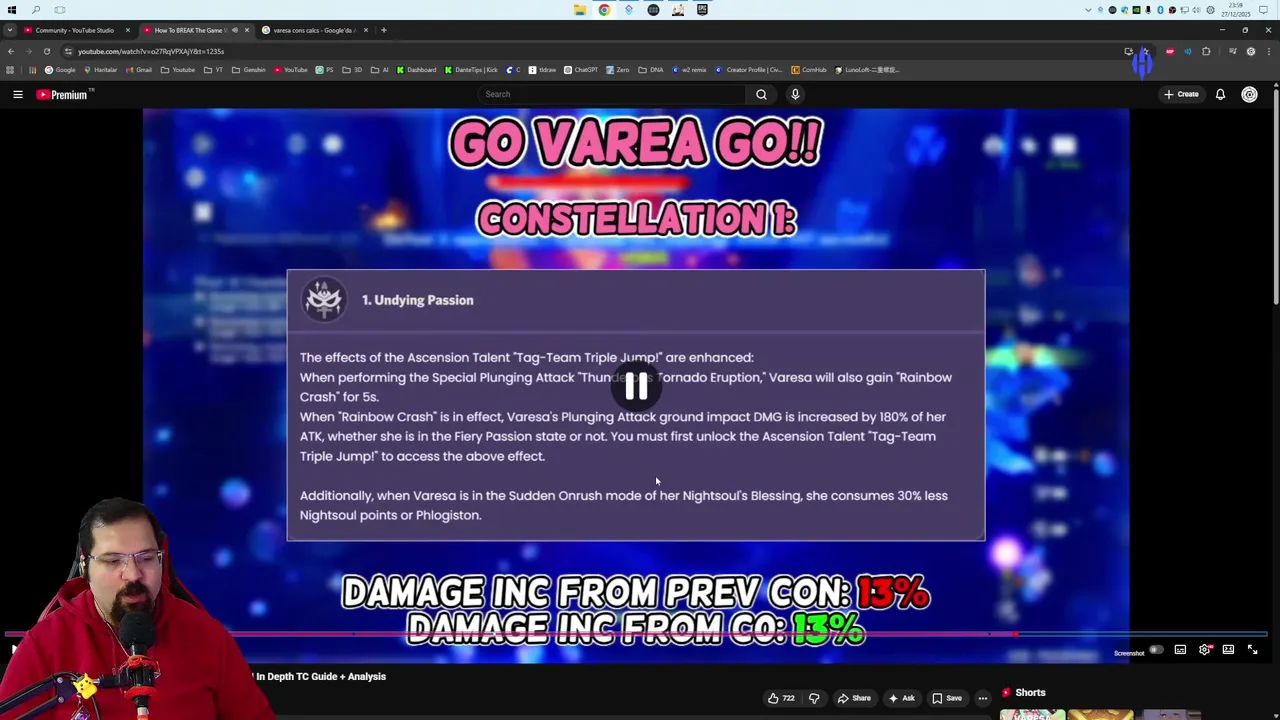This screenshot has height=720, width=1280.
Task: Open the DNA bookmarks folder
Action: point(651,70)
